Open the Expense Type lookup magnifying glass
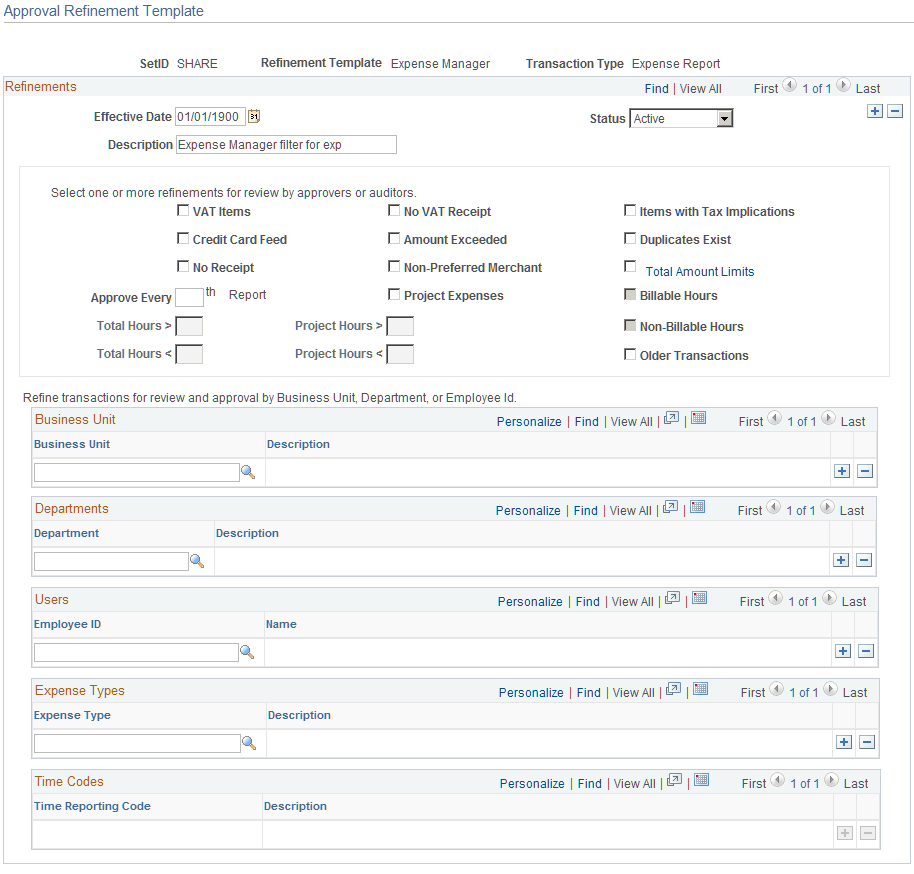The height and width of the screenshot is (874, 914). coord(248,742)
